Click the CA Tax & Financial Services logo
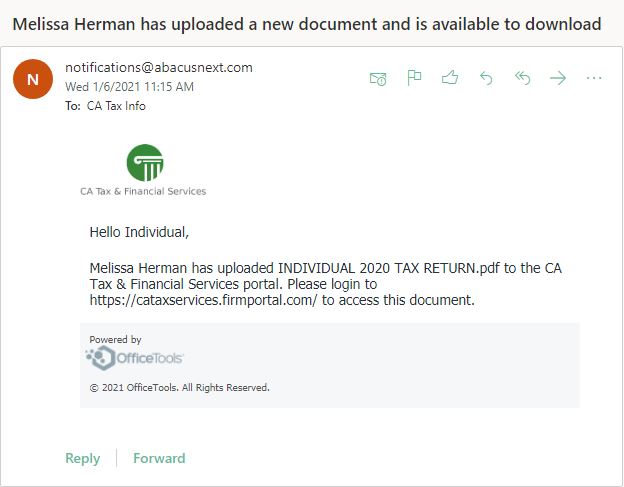This screenshot has height=487, width=624. point(143,170)
